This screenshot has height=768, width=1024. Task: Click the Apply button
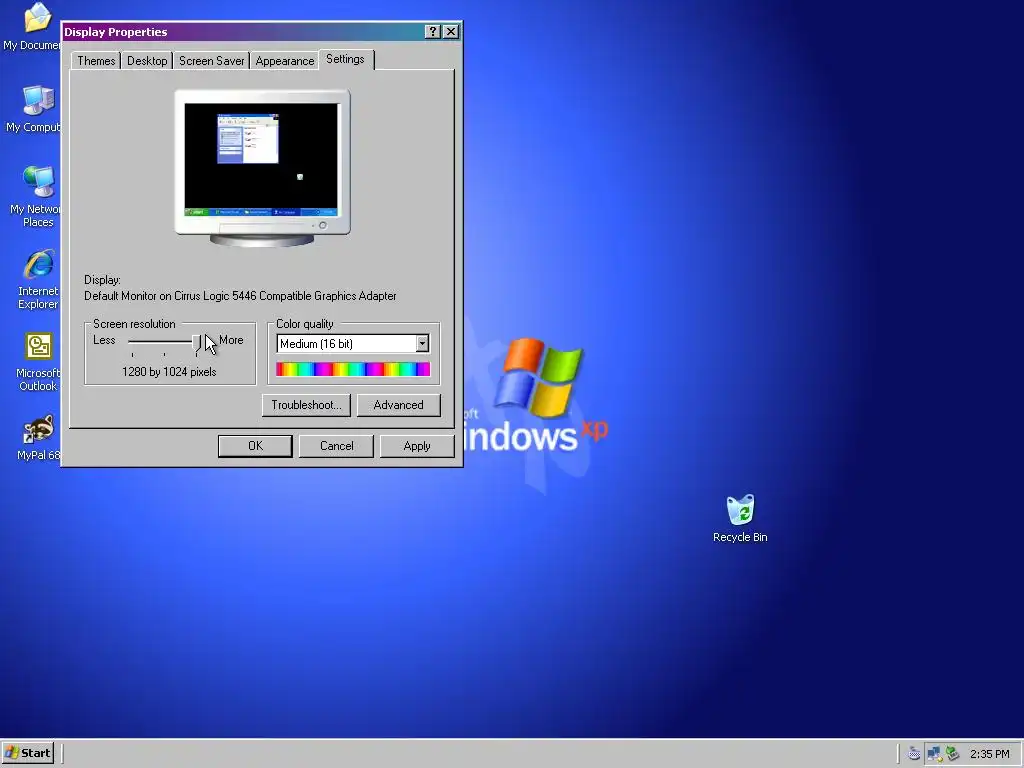(x=417, y=446)
